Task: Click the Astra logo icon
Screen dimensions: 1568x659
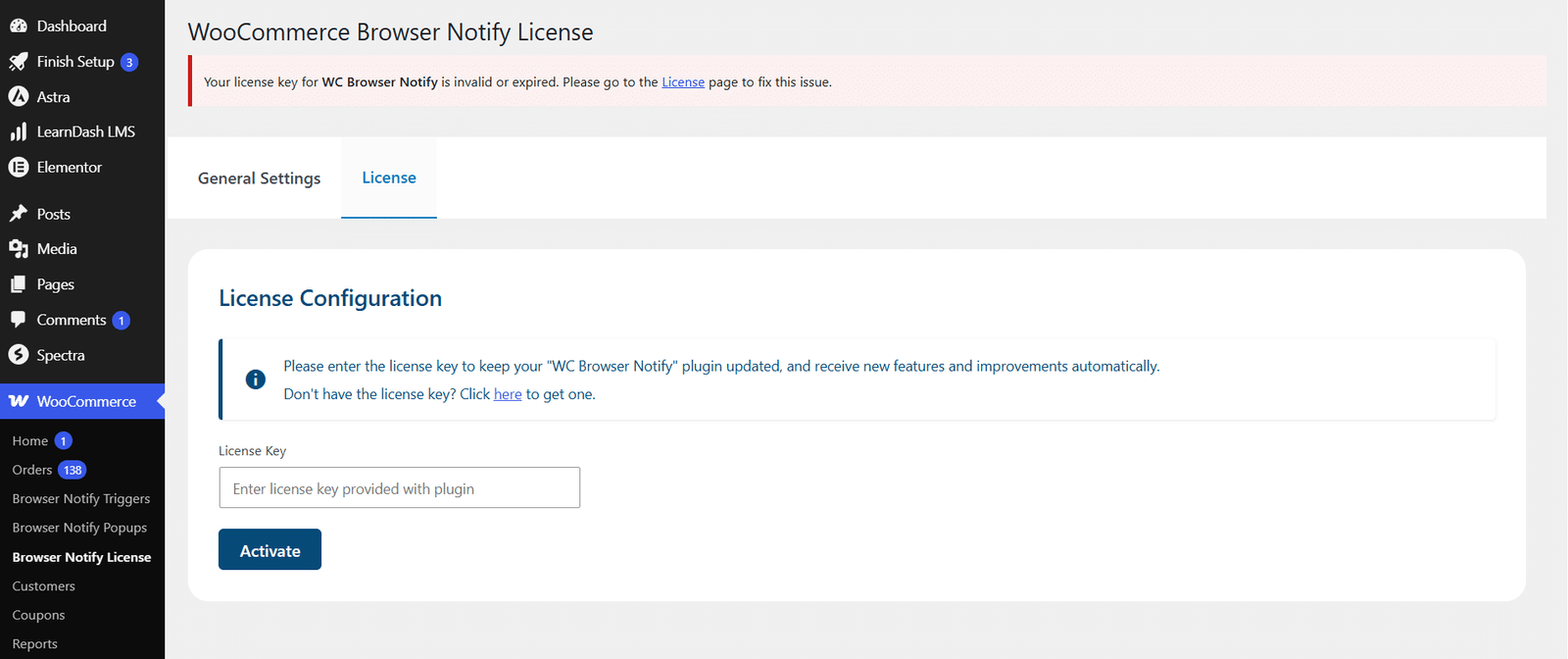Action: (x=19, y=96)
